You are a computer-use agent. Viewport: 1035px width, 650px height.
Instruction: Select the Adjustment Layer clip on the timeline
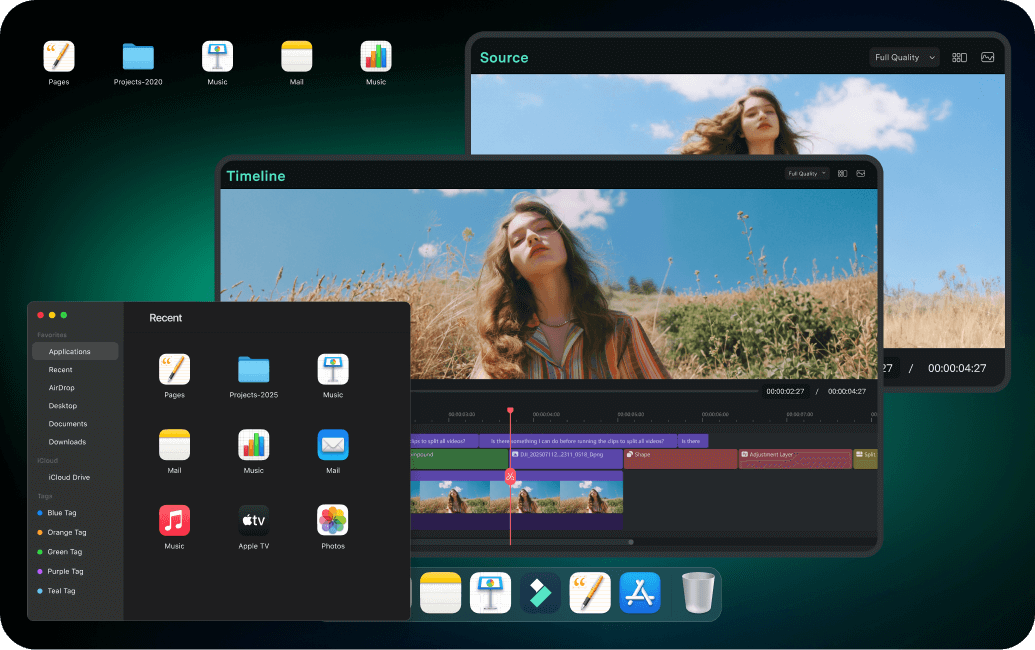click(795, 459)
